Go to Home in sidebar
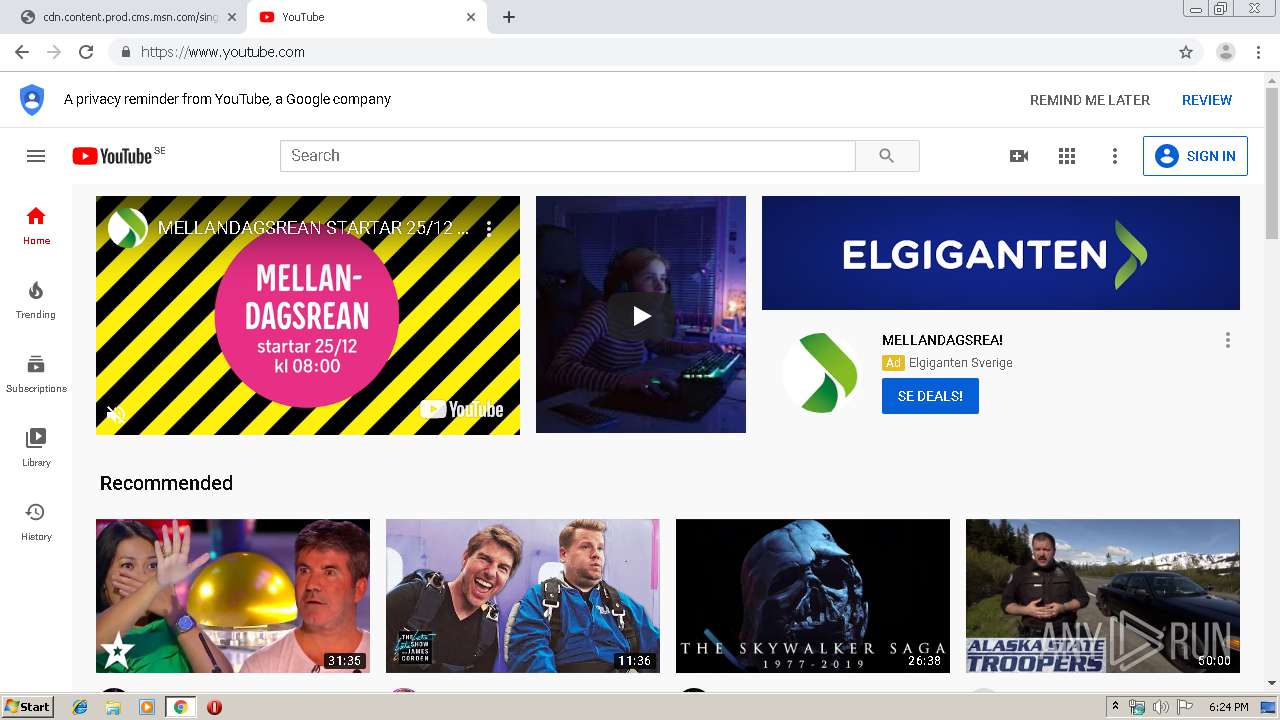Viewport: 1280px width, 720px height. click(x=36, y=226)
